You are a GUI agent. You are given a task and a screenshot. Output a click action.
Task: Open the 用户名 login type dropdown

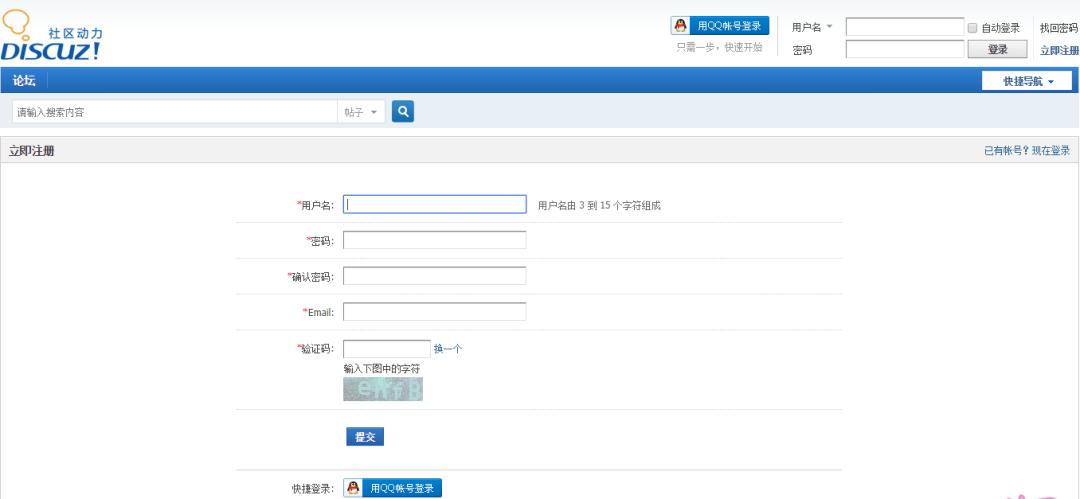(813, 28)
